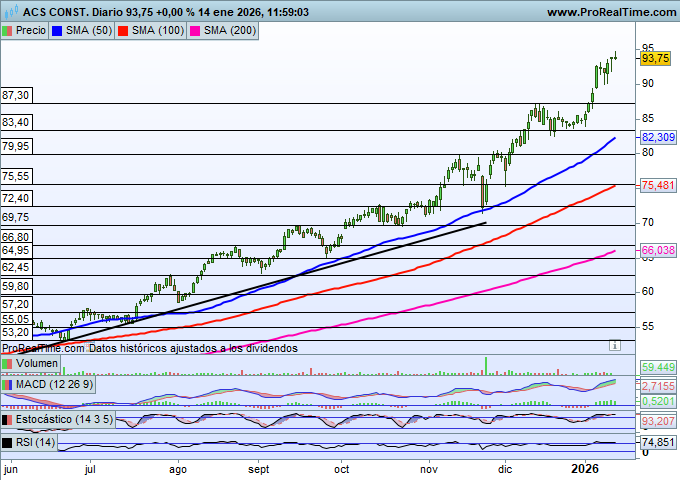Click the chart icon beside ACS CONST. title
Viewport: 680px width, 480px height.
[x=10, y=13]
